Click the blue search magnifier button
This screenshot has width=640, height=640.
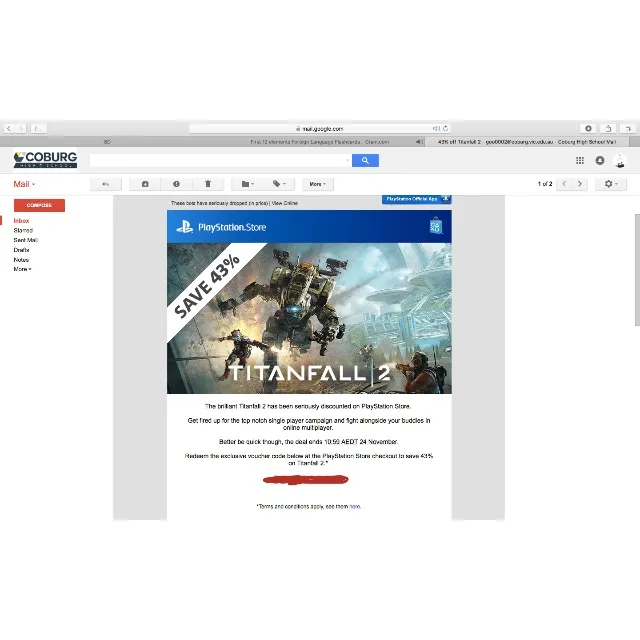click(x=365, y=160)
